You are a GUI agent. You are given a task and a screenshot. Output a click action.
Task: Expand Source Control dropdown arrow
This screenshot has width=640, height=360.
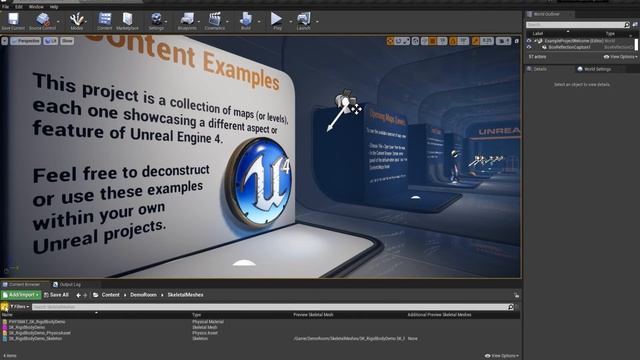(58, 21)
